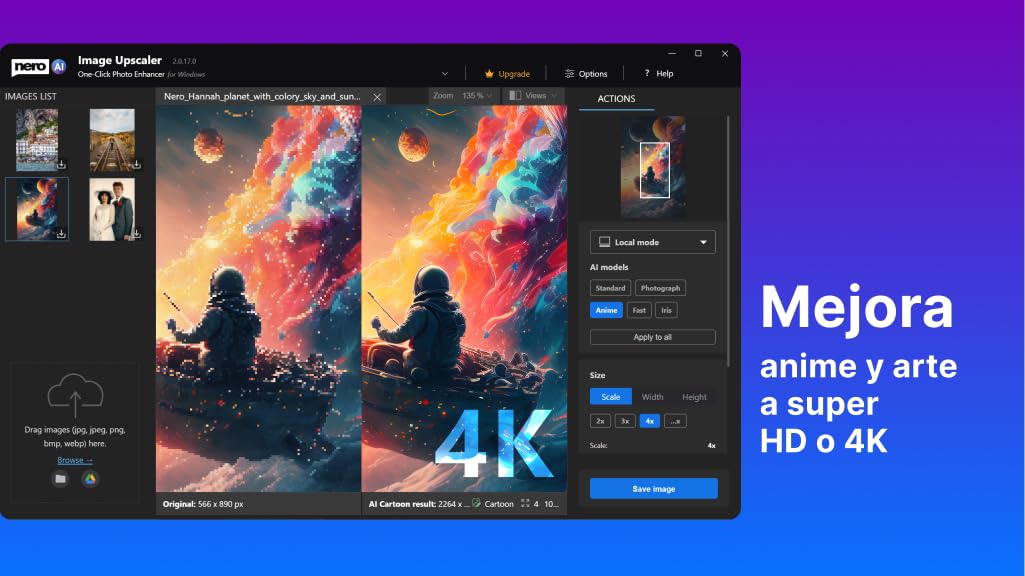Choose the Standard AI model
1025x576 pixels.
click(x=611, y=288)
